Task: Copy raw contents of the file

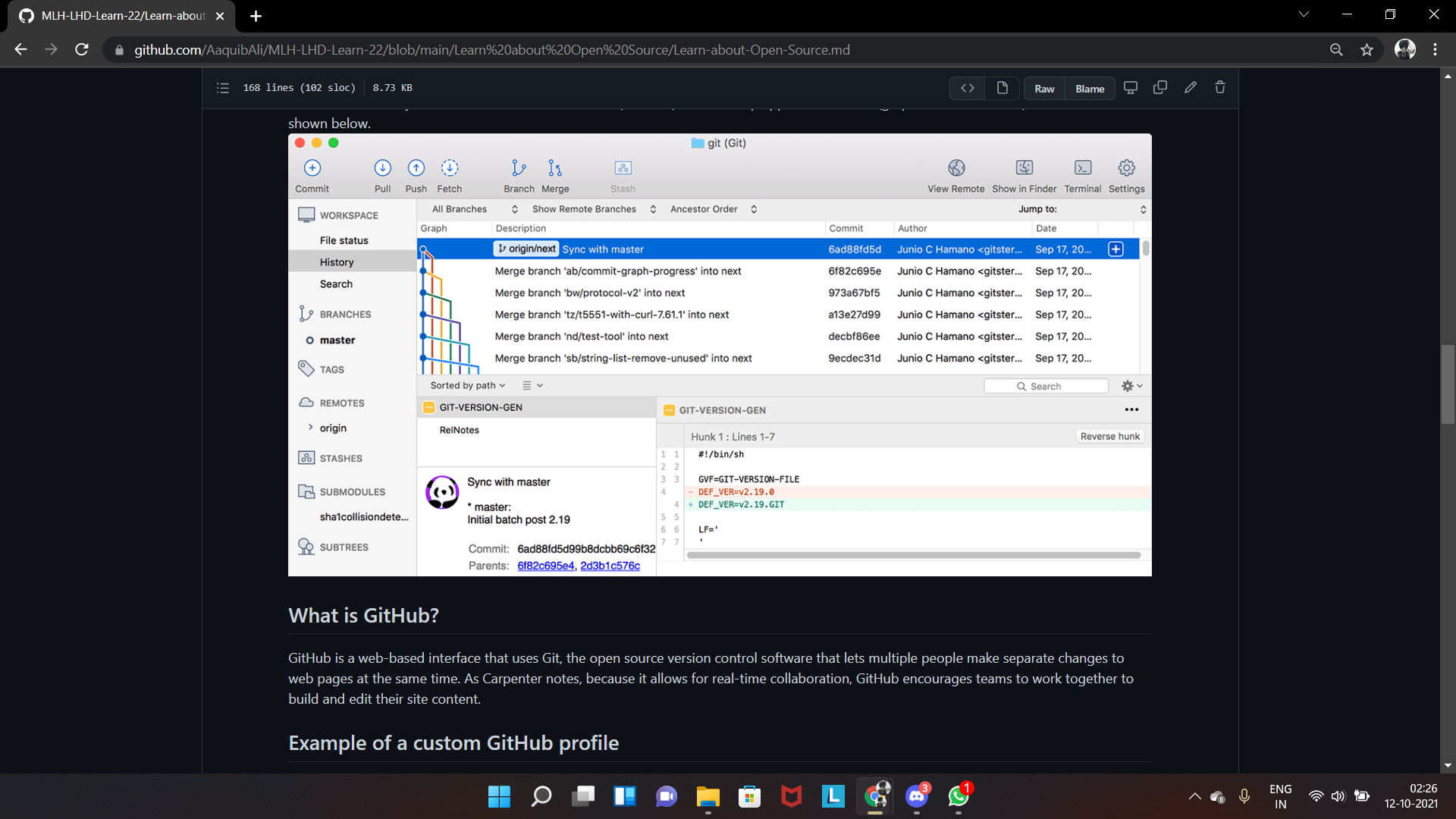Action: click(x=1160, y=88)
